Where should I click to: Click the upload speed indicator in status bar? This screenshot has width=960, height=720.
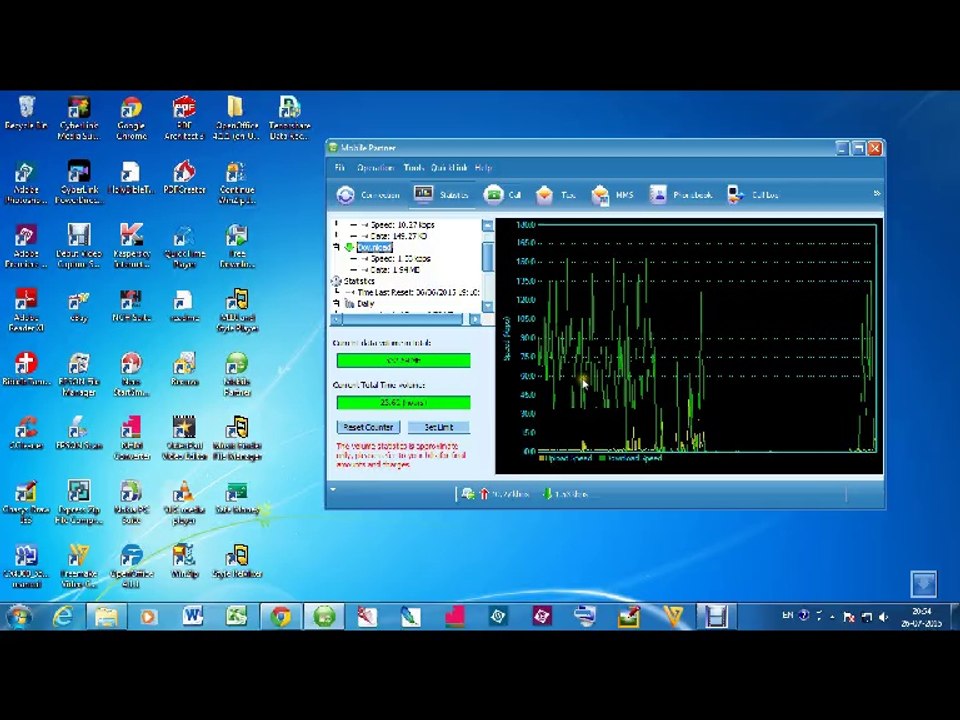pos(505,494)
